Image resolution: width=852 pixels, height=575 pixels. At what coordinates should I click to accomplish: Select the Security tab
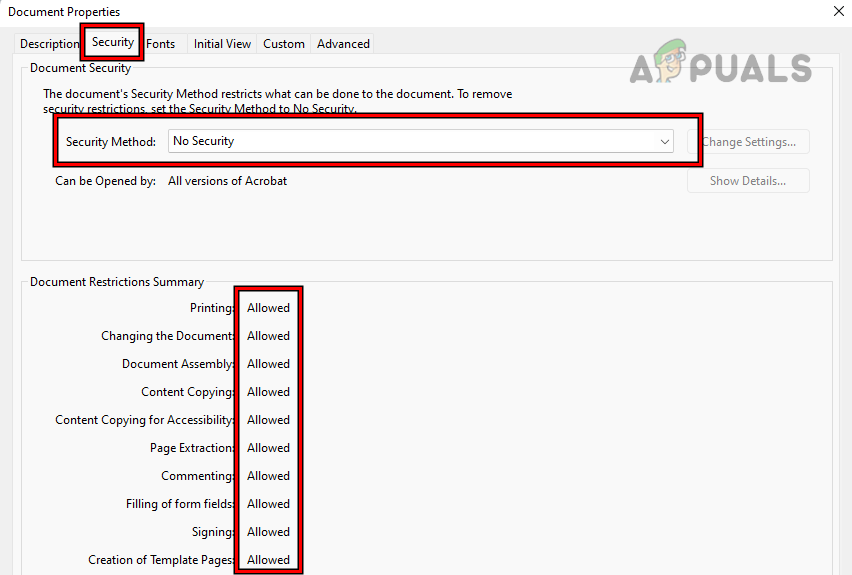112,42
